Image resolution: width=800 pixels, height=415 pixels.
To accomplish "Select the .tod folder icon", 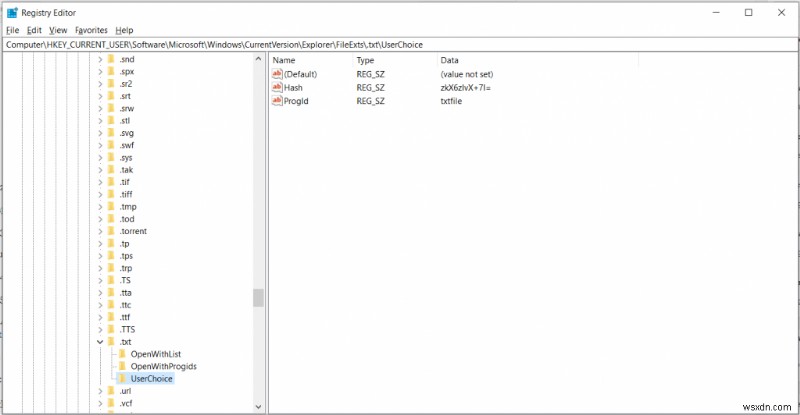I will pyautogui.click(x=111, y=219).
